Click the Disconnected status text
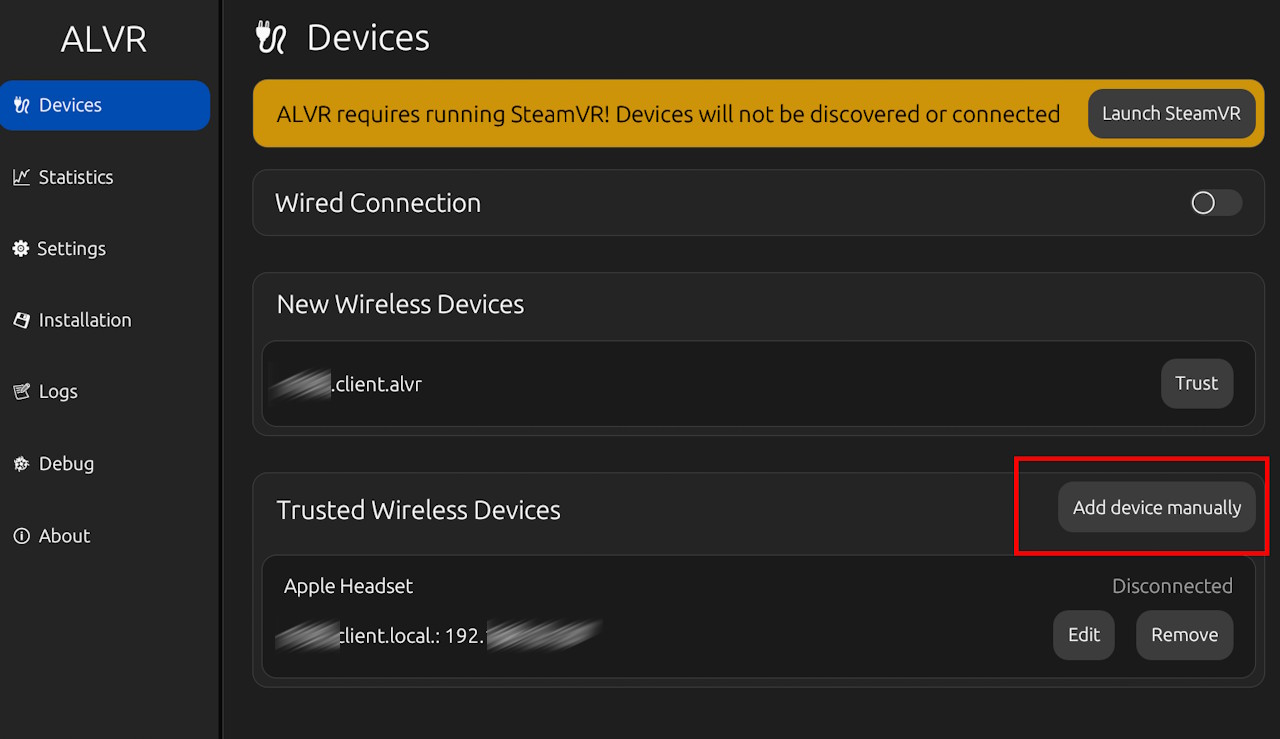The image size is (1280, 739). pyautogui.click(x=1172, y=587)
